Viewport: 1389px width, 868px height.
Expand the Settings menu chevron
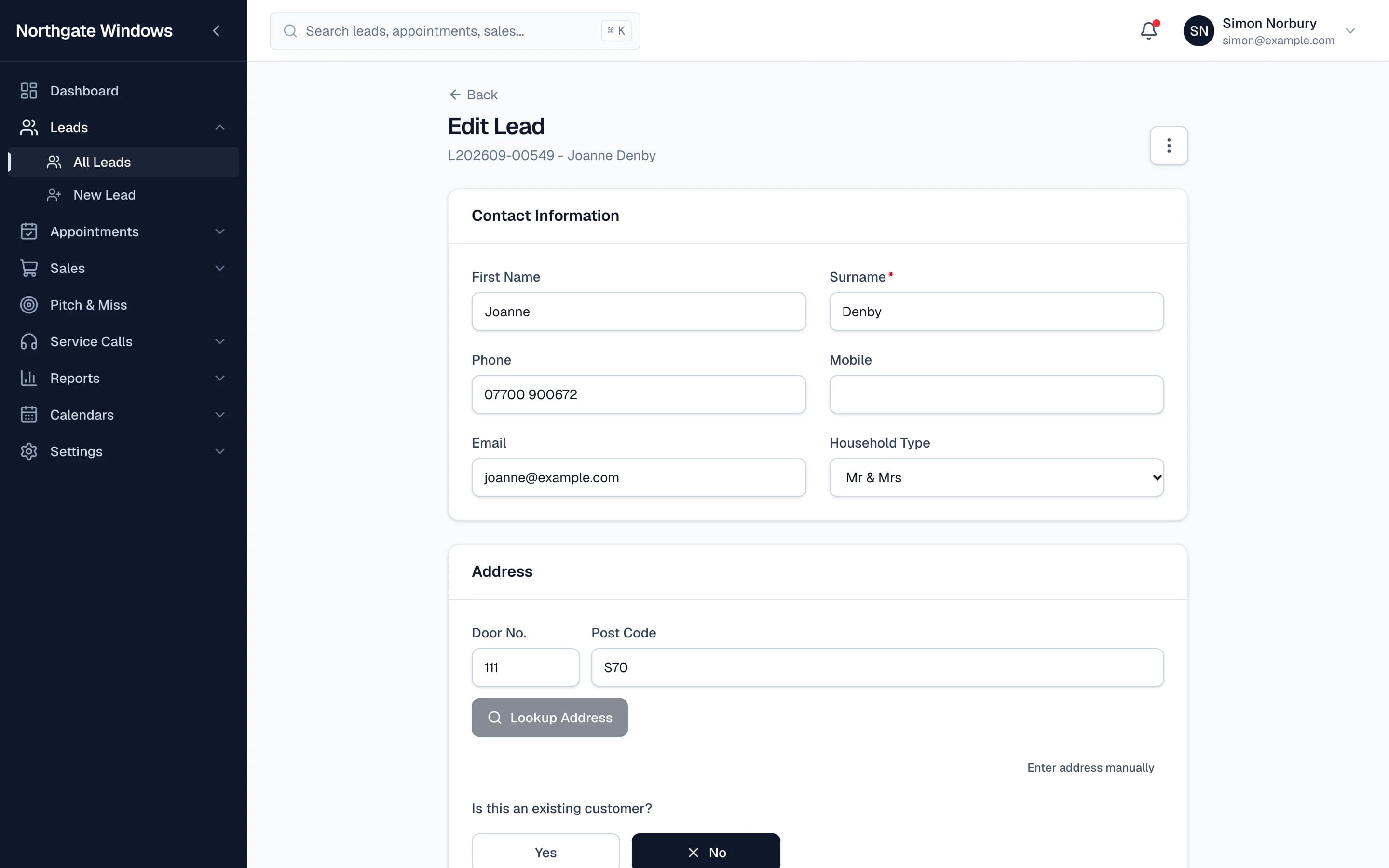220,451
